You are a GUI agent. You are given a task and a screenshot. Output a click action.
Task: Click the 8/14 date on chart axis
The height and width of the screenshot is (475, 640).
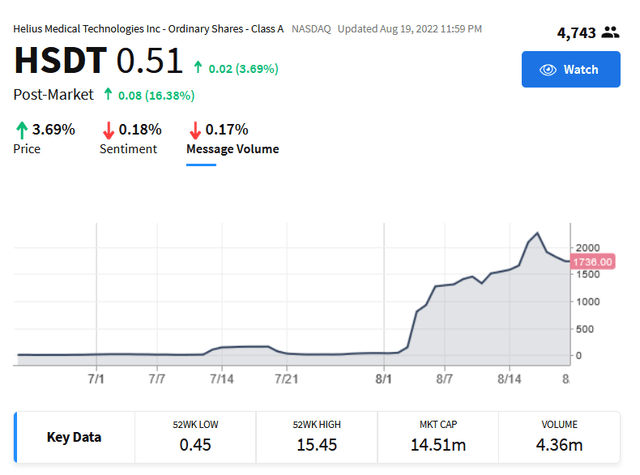(509, 379)
